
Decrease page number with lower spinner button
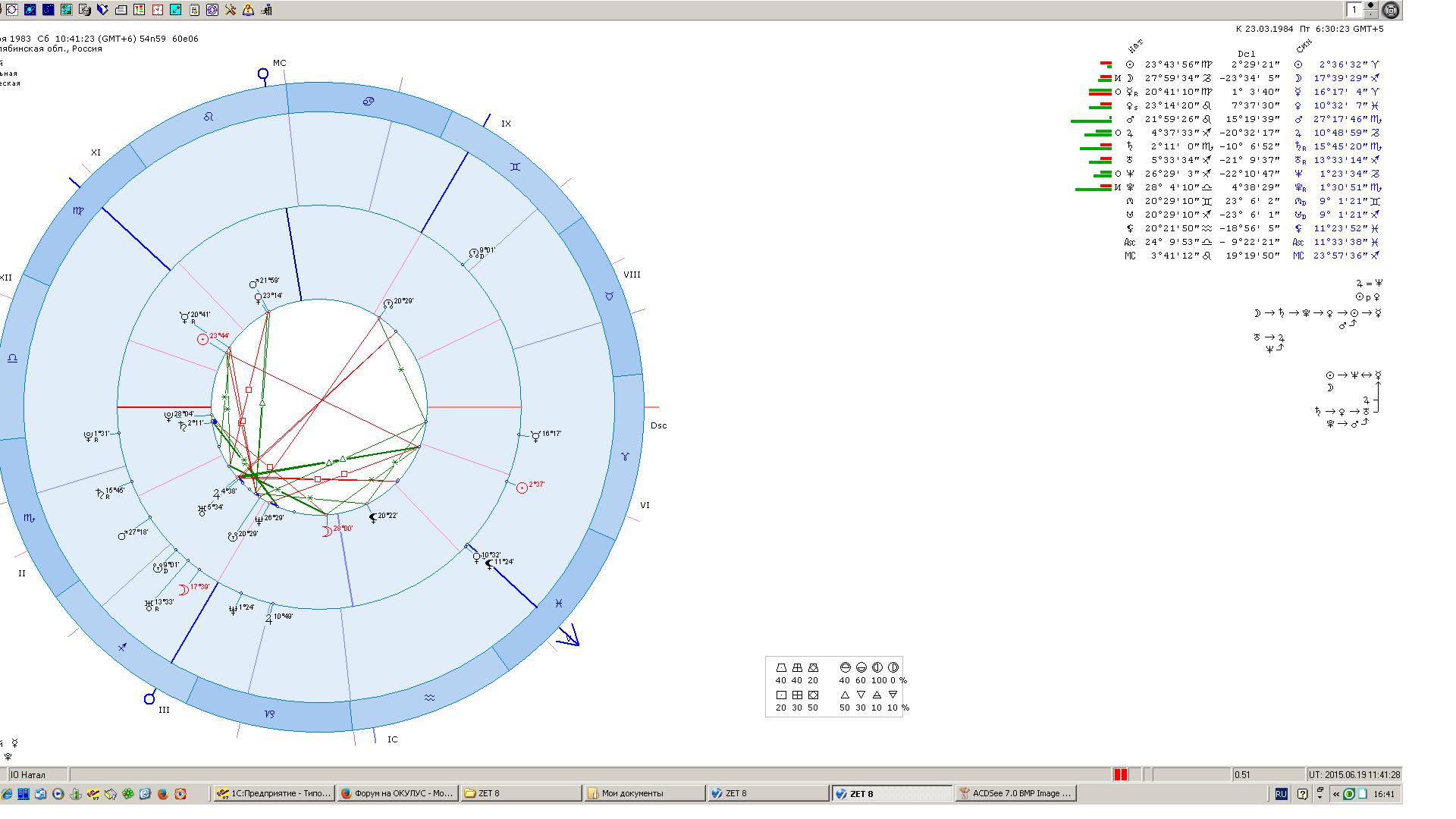coord(1371,14)
